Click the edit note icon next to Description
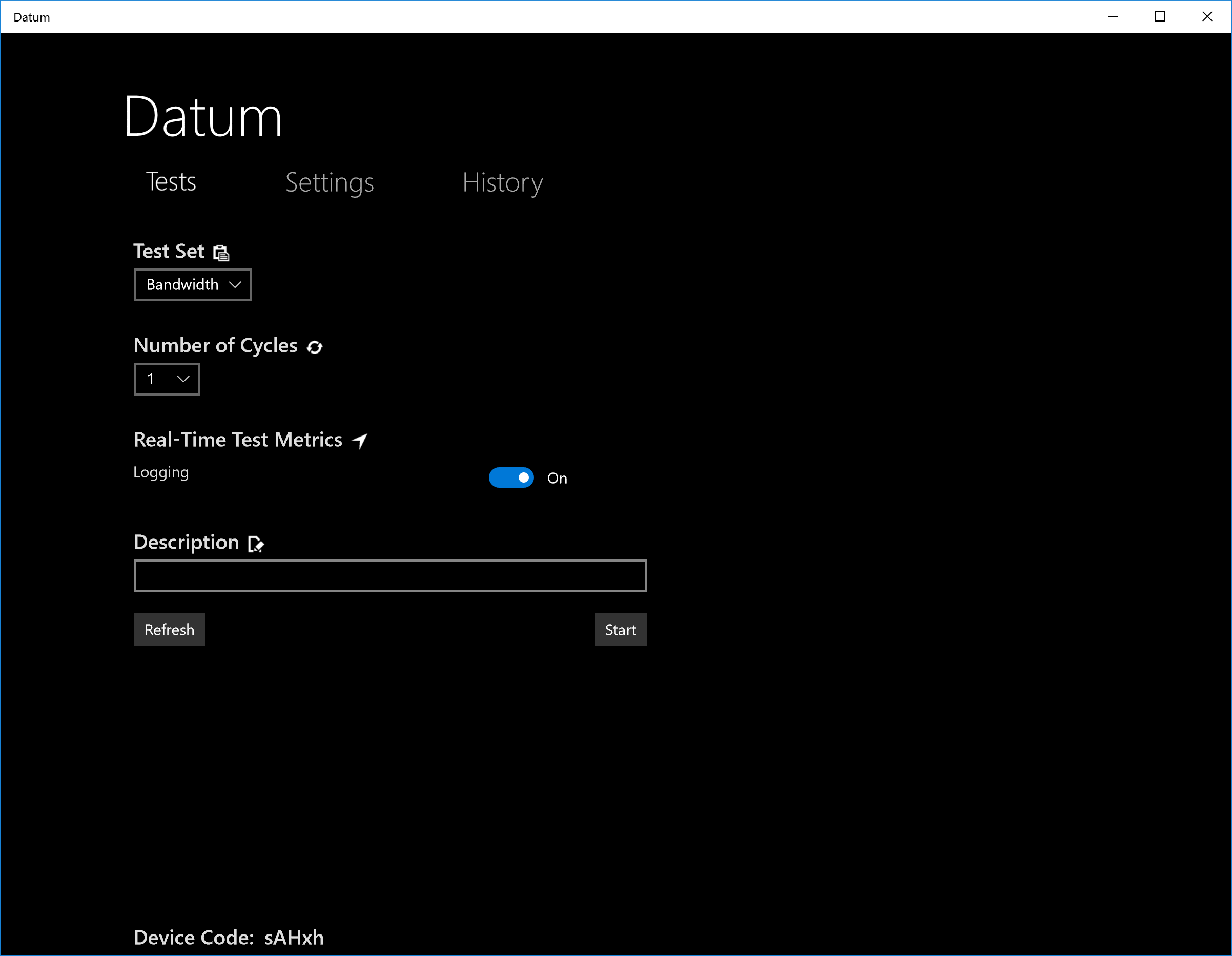 point(256,544)
